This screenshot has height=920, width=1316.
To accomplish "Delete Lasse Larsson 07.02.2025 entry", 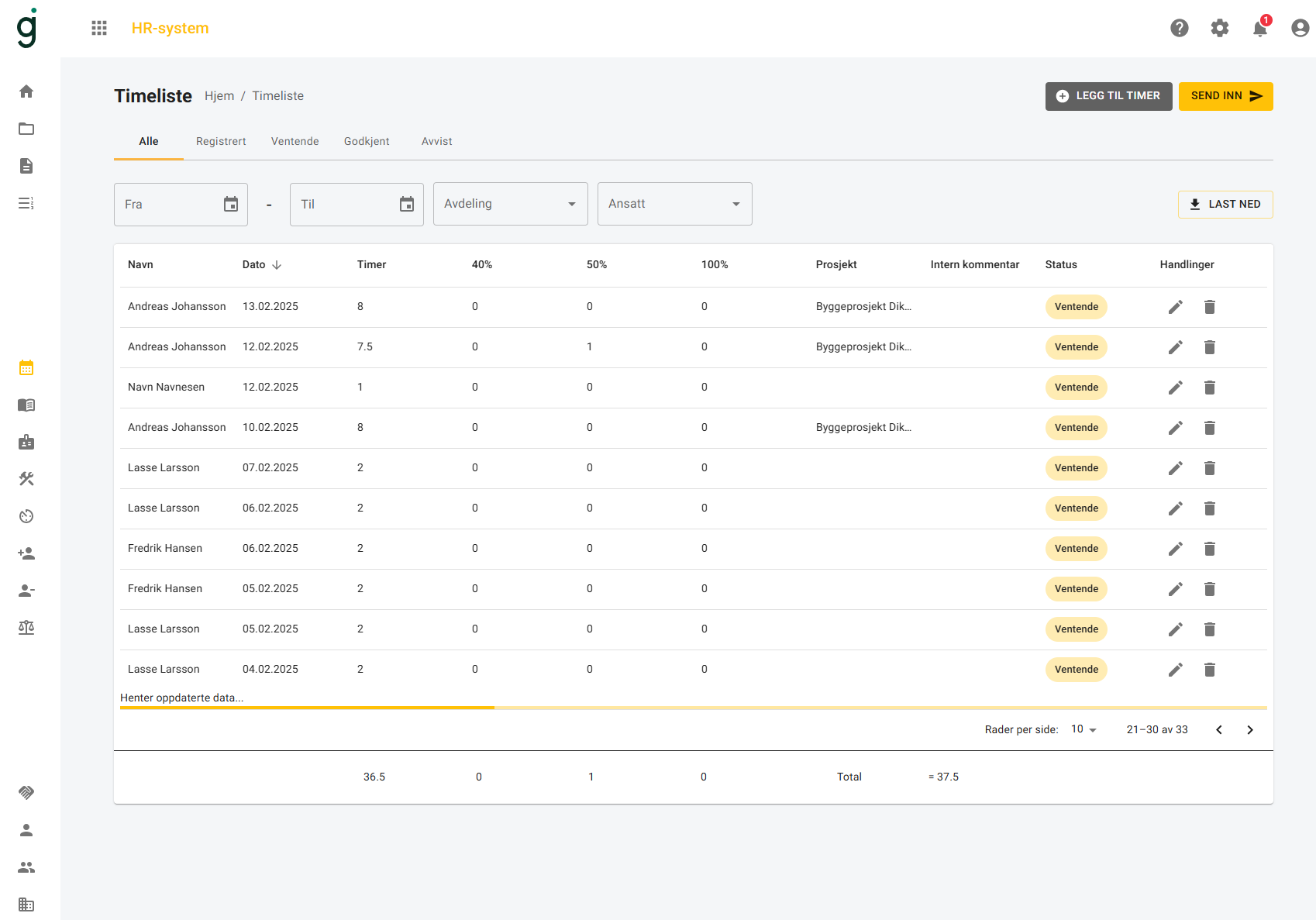I will pyautogui.click(x=1210, y=468).
